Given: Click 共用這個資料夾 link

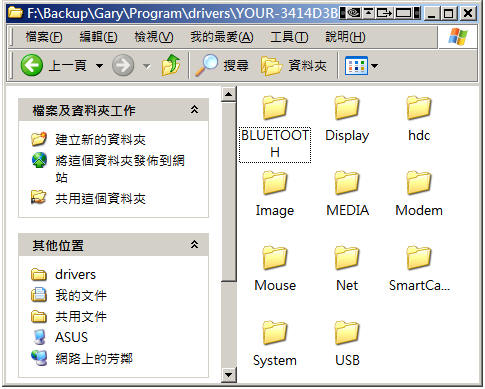Looking at the screenshot, I should pyautogui.click(x=101, y=198).
